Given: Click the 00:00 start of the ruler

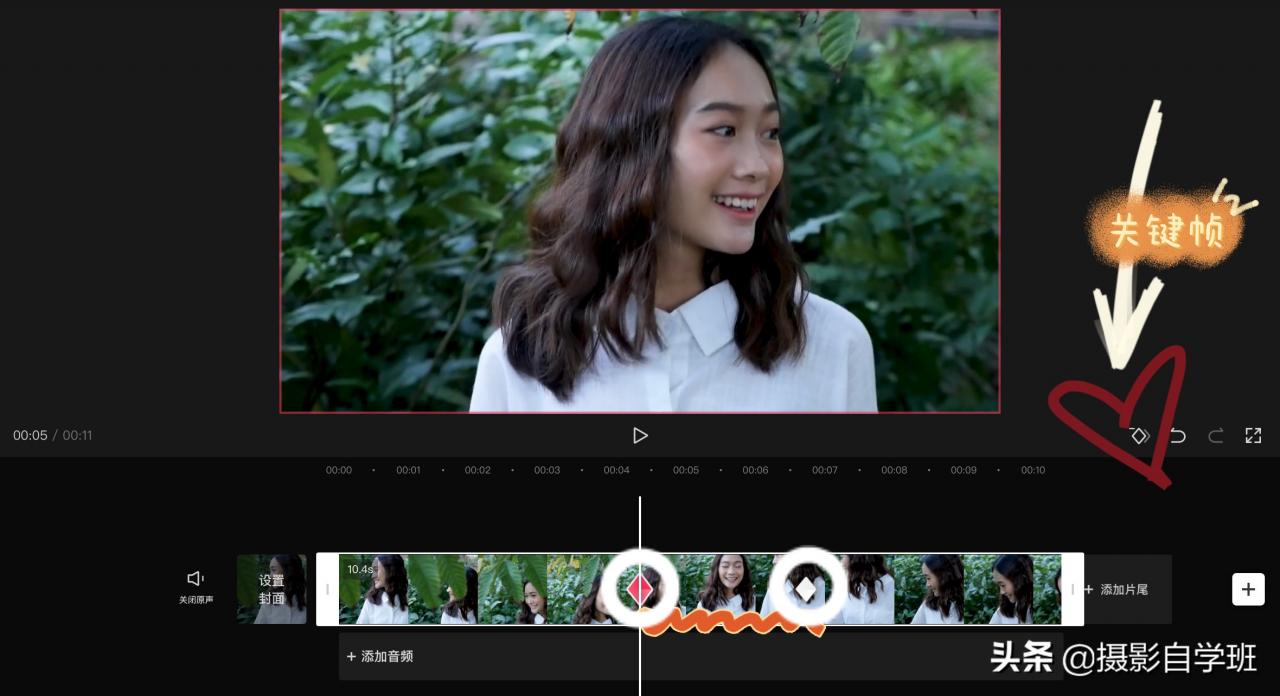Looking at the screenshot, I should coord(339,470).
